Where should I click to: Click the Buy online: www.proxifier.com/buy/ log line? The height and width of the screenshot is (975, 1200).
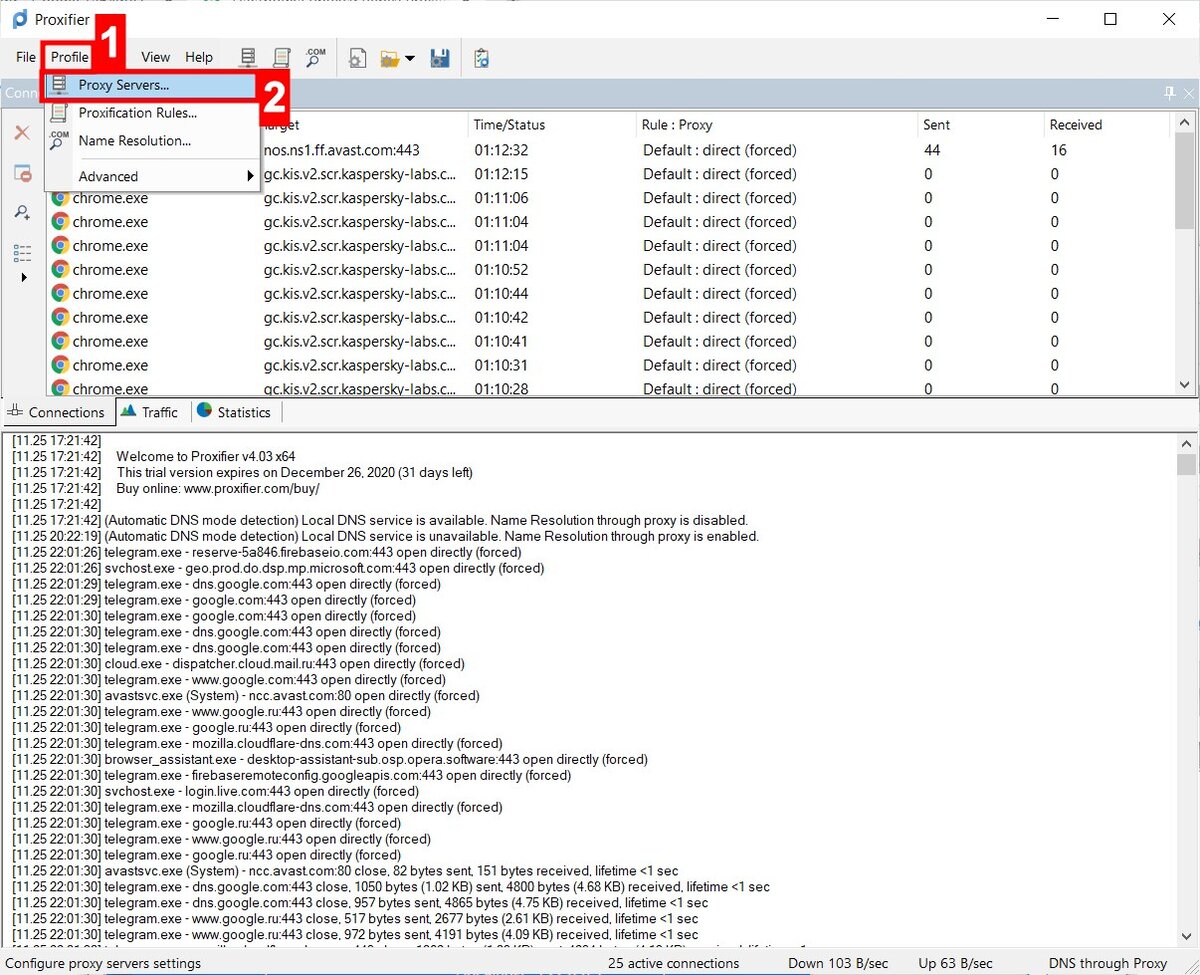click(x=218, y=488)
